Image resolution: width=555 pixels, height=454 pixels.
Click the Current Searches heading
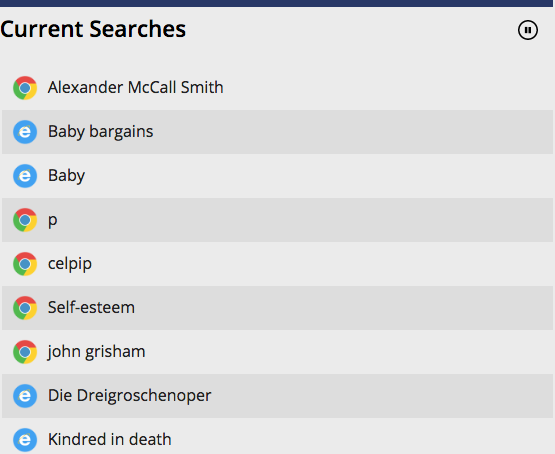[93, 29]
